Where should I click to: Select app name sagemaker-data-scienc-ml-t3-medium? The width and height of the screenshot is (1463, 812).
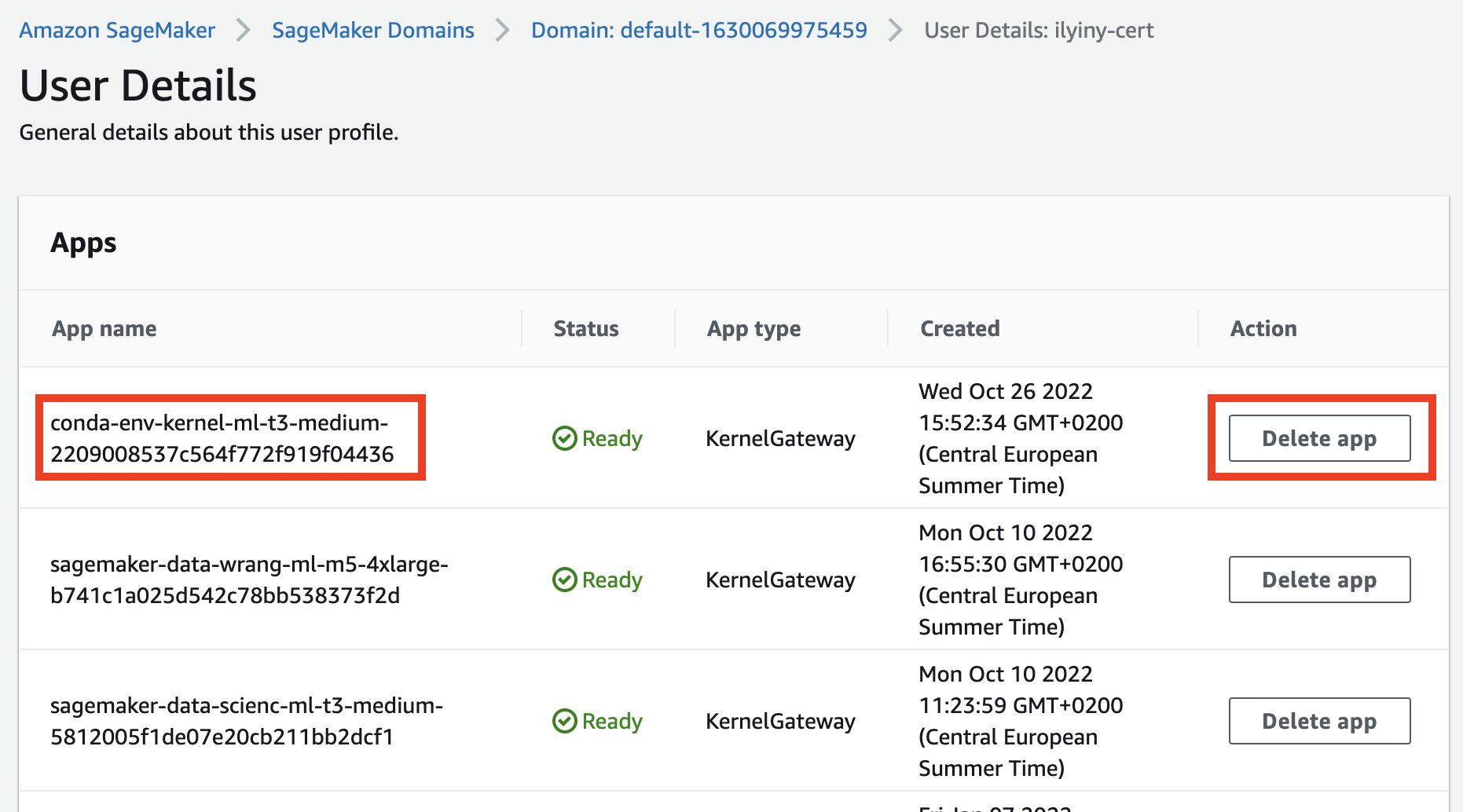[x=247, y=721]
